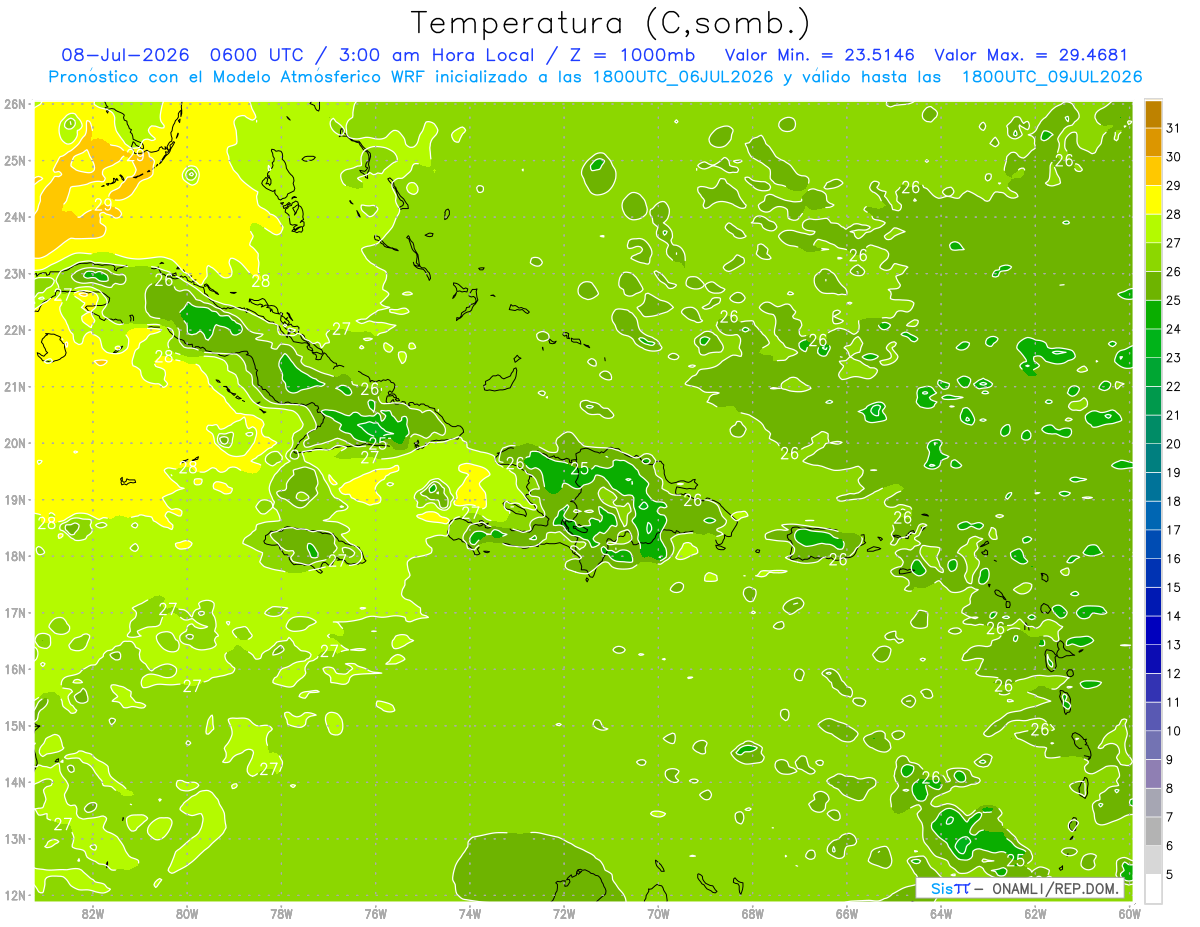The height and width of the screenshot is (927, 1200).
Task: Click the 70W longitude axis label
Action: (x=658, y=914)
